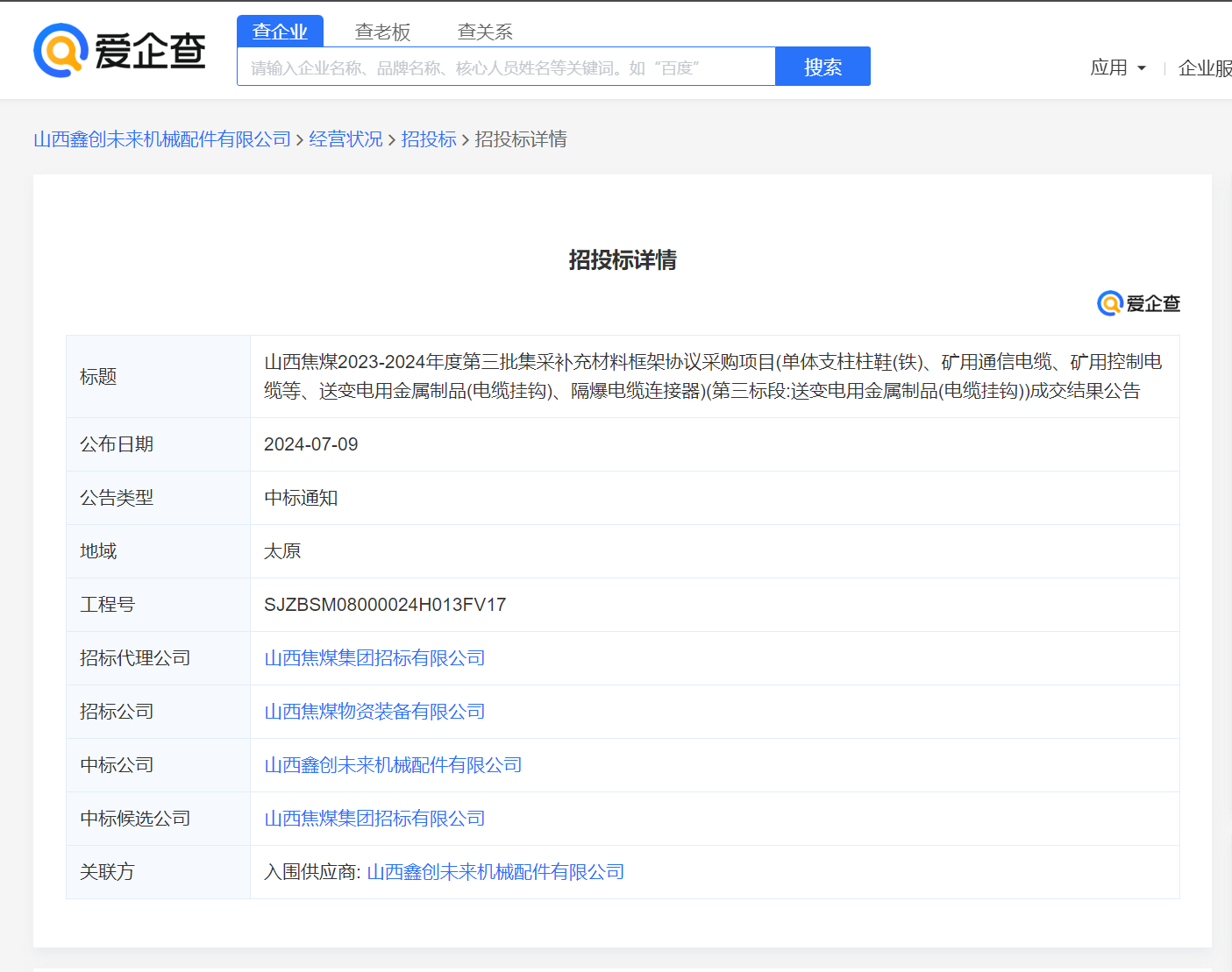Click the 中标通知 announcement type value

pyautogui.click(x=301, y=498)
